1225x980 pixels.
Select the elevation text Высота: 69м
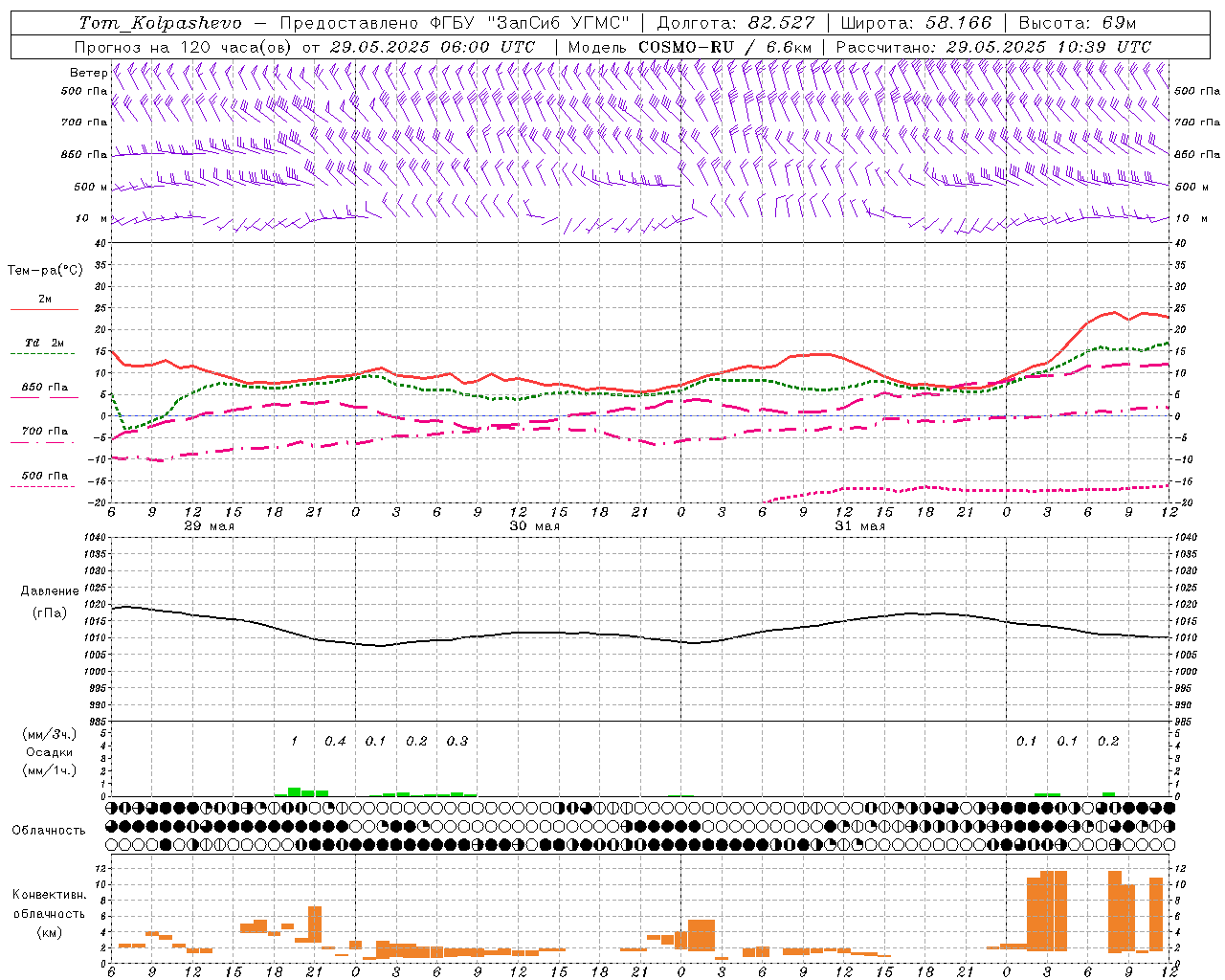click(1077, 23)
